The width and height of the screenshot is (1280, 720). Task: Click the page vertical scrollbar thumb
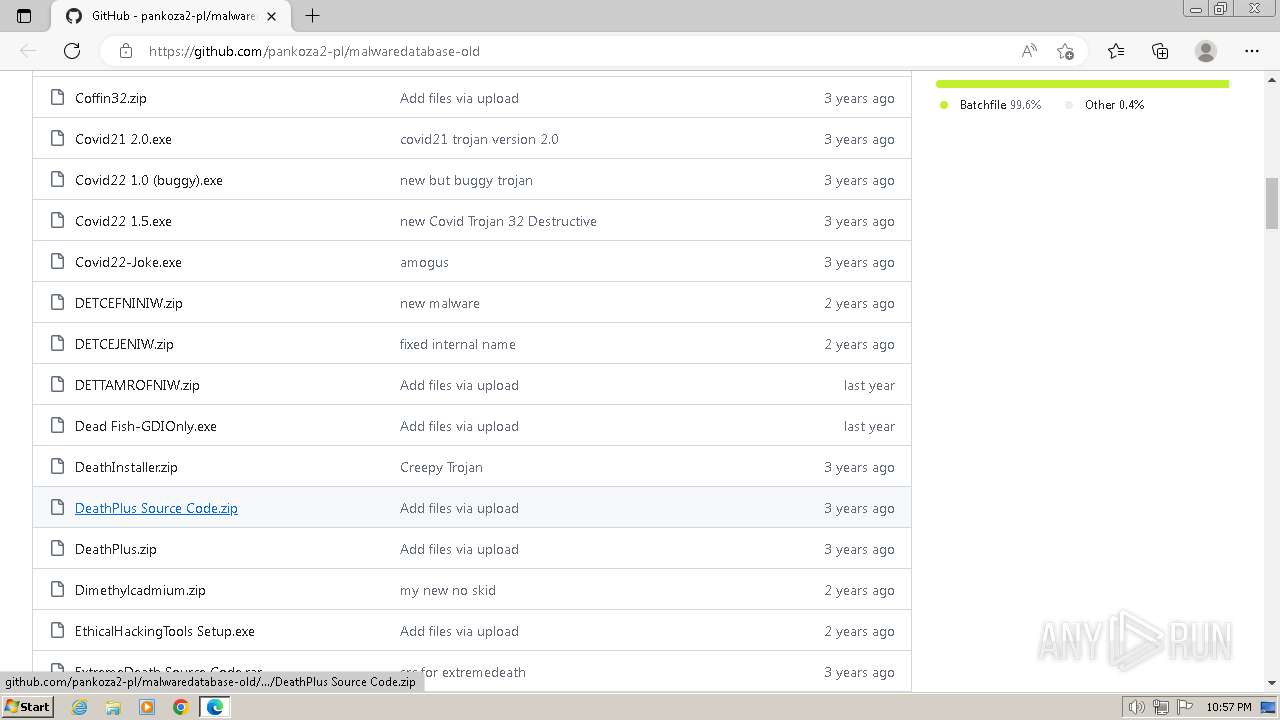point(1272,203)
